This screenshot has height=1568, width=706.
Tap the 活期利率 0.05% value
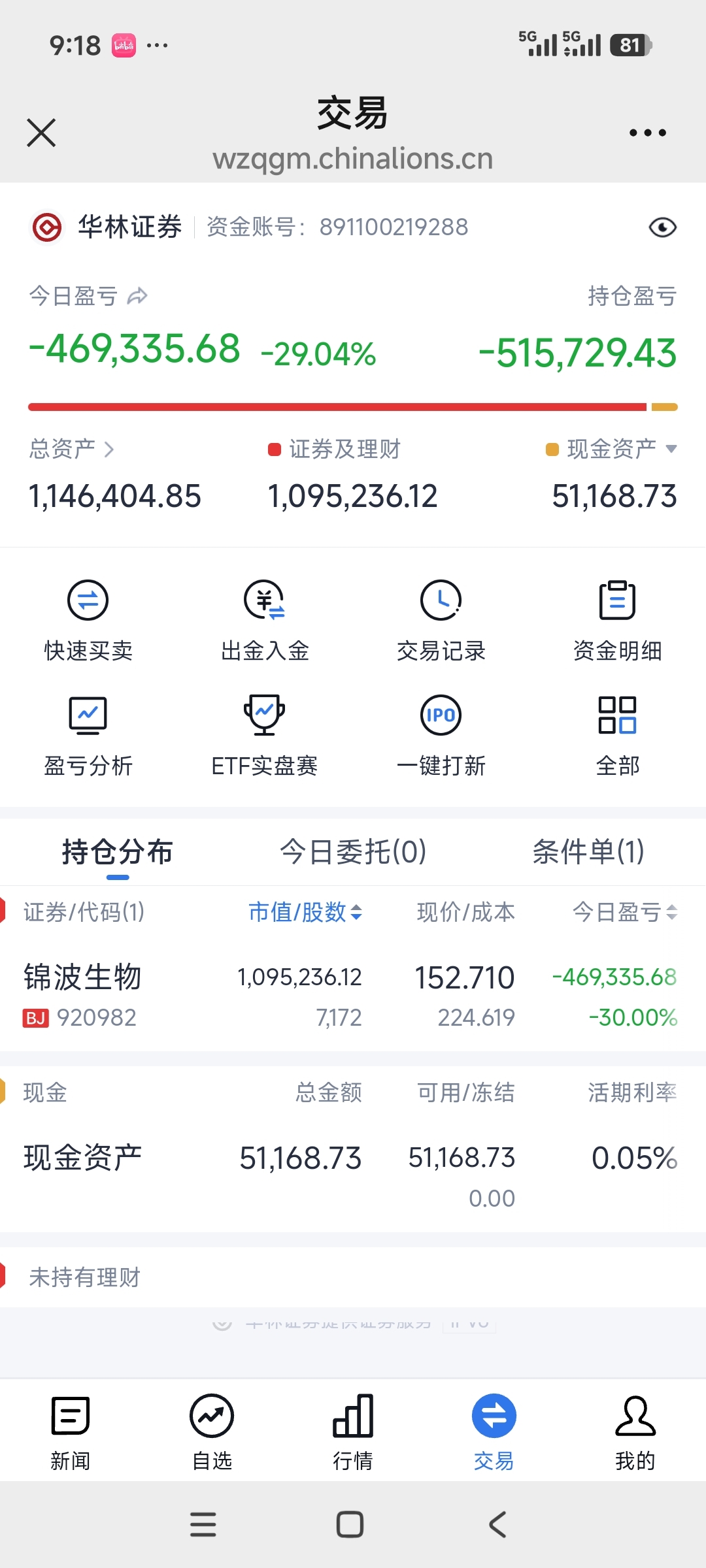pos(634,1158)
